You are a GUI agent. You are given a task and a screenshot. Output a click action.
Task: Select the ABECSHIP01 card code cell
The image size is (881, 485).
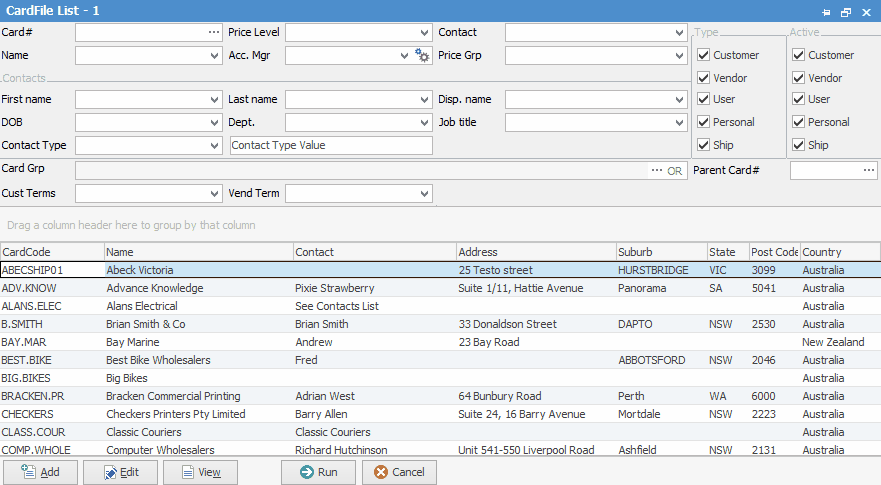point(52,270)
